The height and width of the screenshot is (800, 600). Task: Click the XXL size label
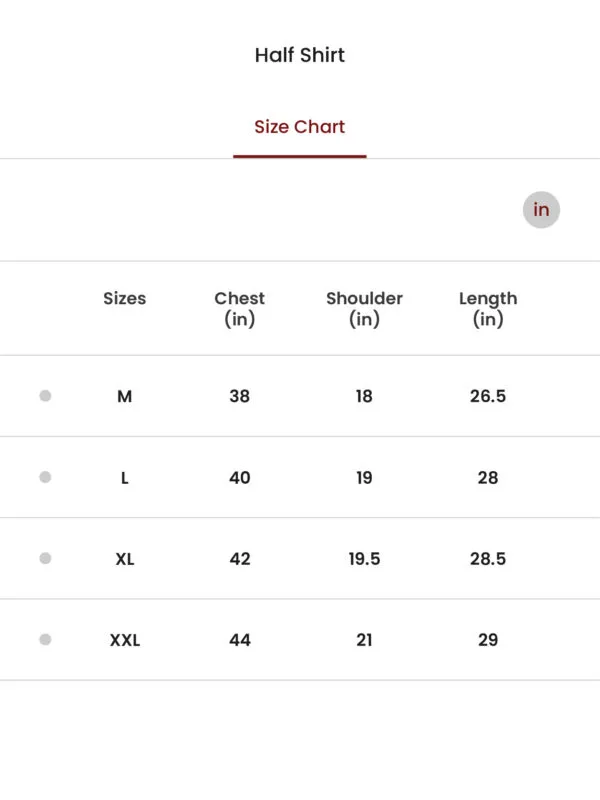[x=125, y=640]
